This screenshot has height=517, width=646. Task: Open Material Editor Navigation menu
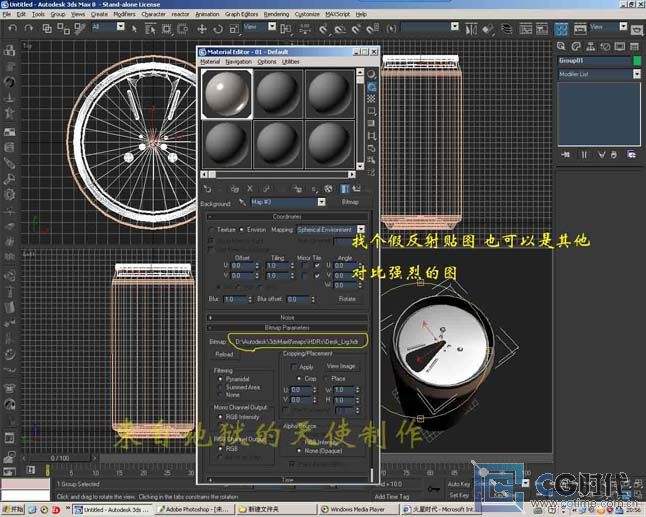coord(239,62)
